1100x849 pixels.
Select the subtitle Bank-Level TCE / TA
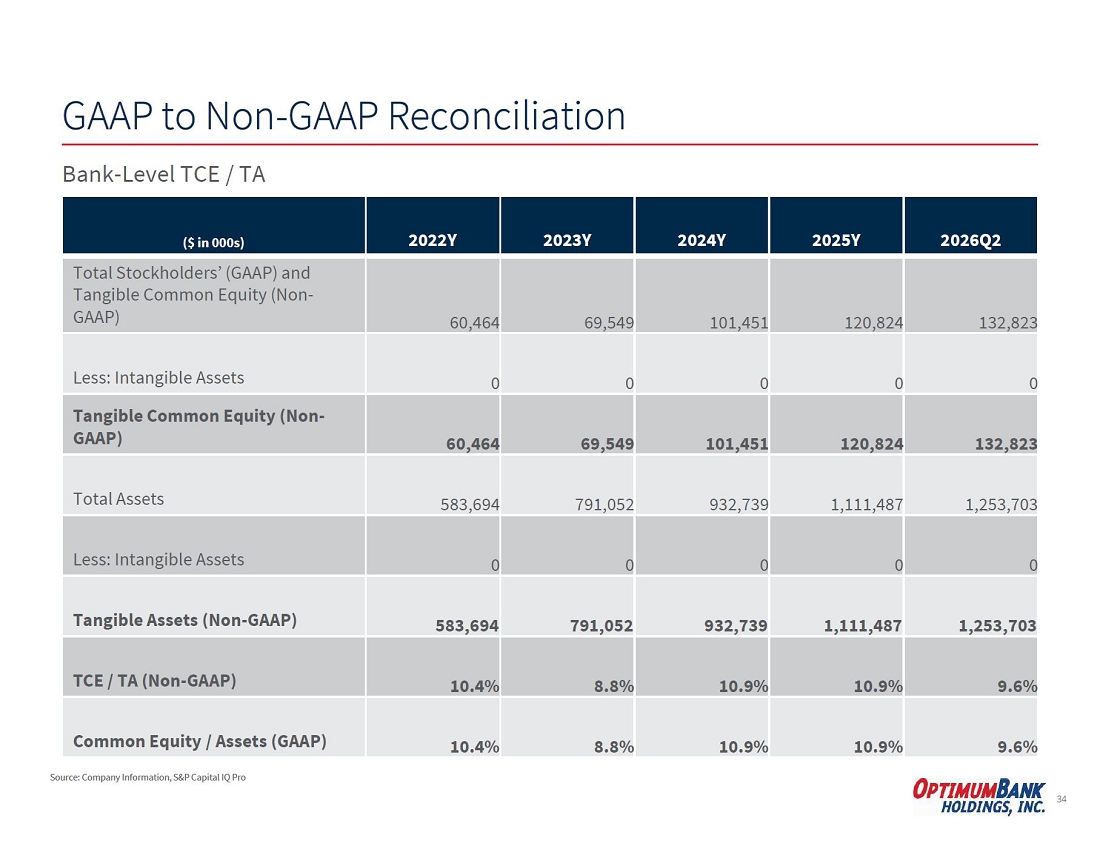coord(164,174)
